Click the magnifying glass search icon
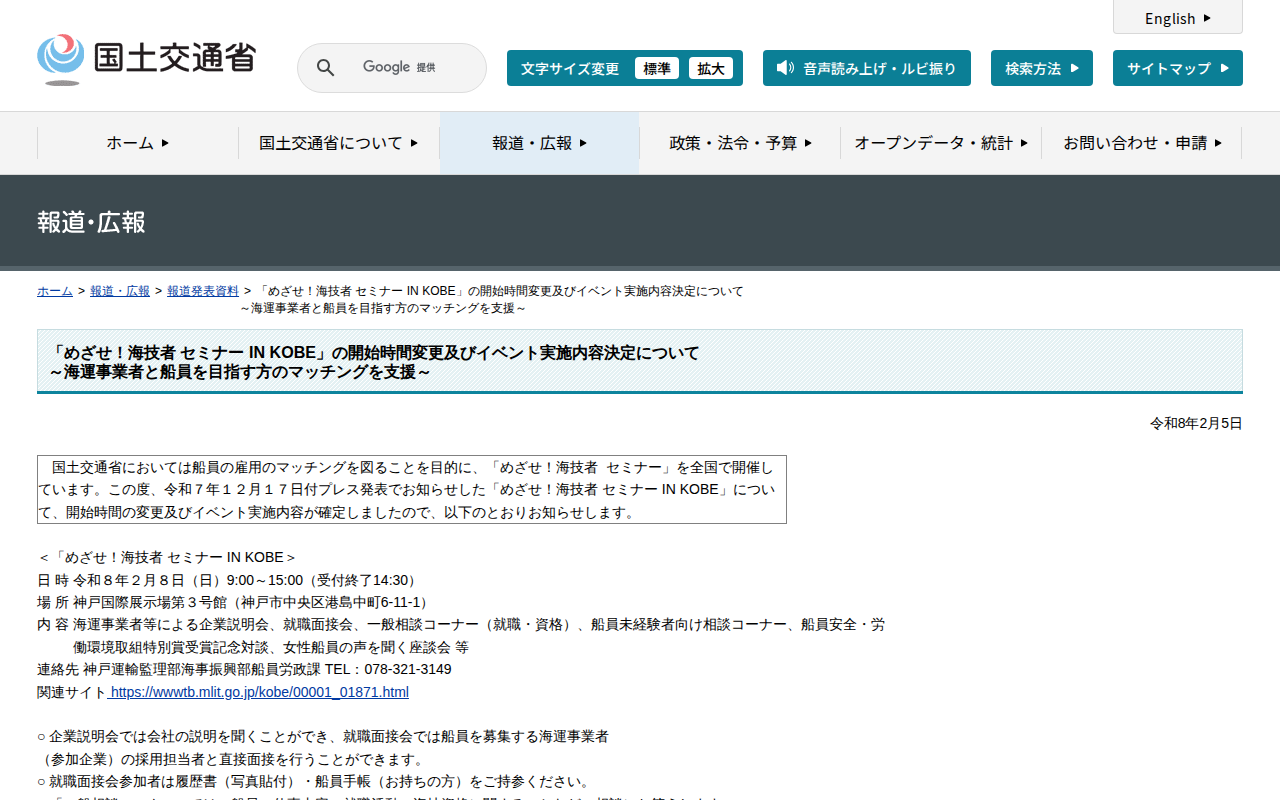The image size is (1280, 800). 325,68
